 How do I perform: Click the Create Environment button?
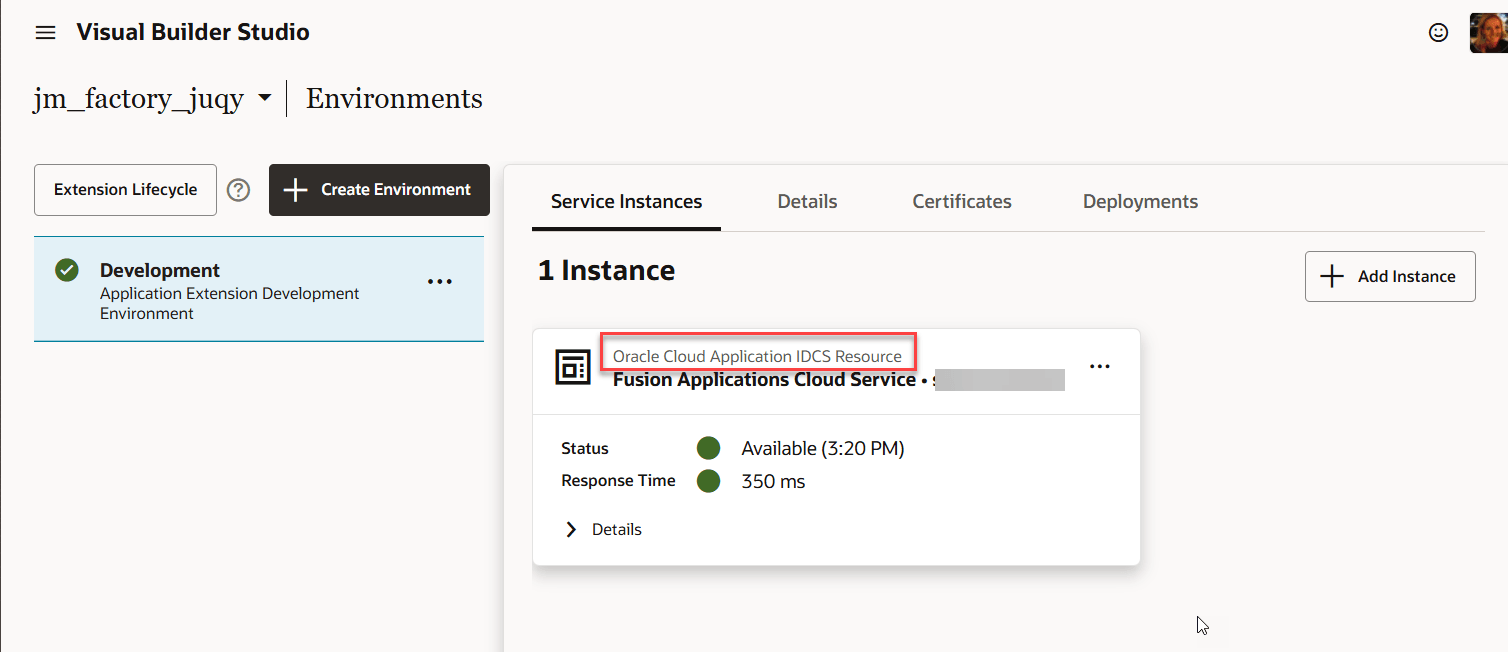pos(379,190)
